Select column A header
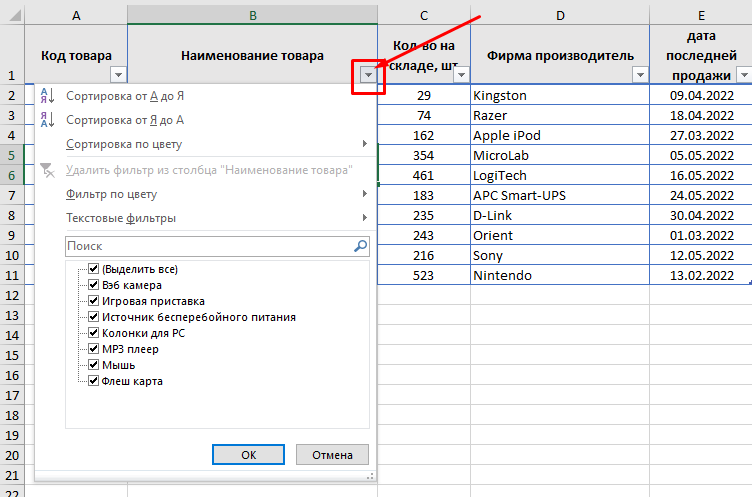This screenshot has width=752, height=497. (76, 16)
